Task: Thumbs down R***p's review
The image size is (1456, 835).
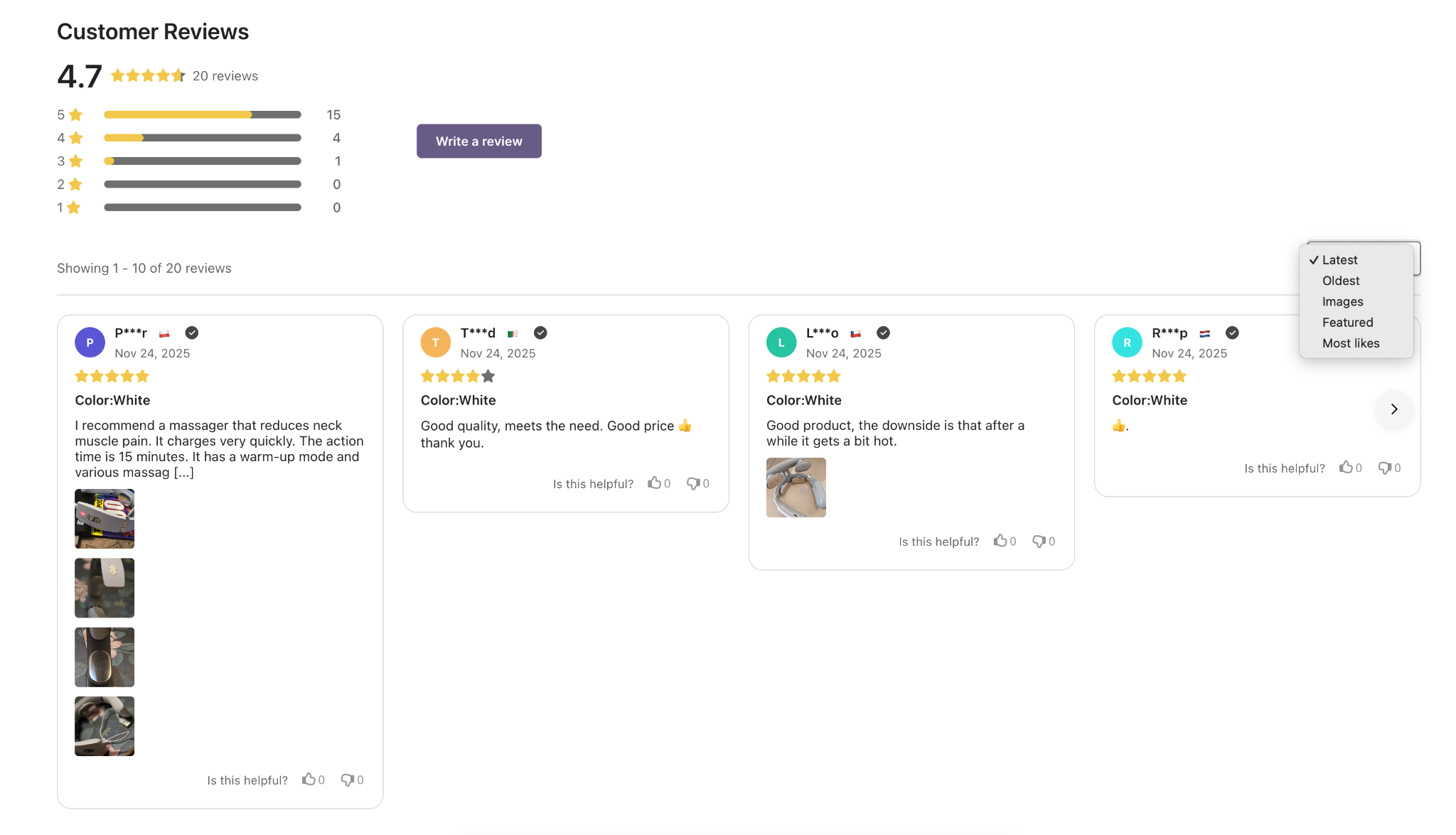Action: 1384,468
